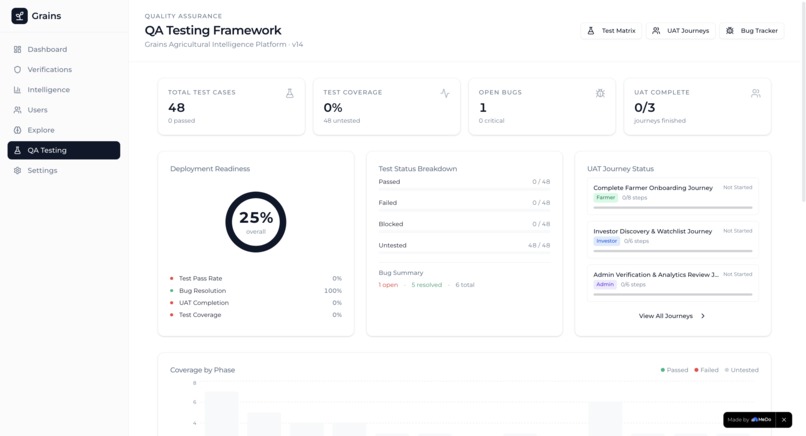Viewport: 806px width, 436px height.
Task: Open the Bug Tracker
Action: click(752, 31)
